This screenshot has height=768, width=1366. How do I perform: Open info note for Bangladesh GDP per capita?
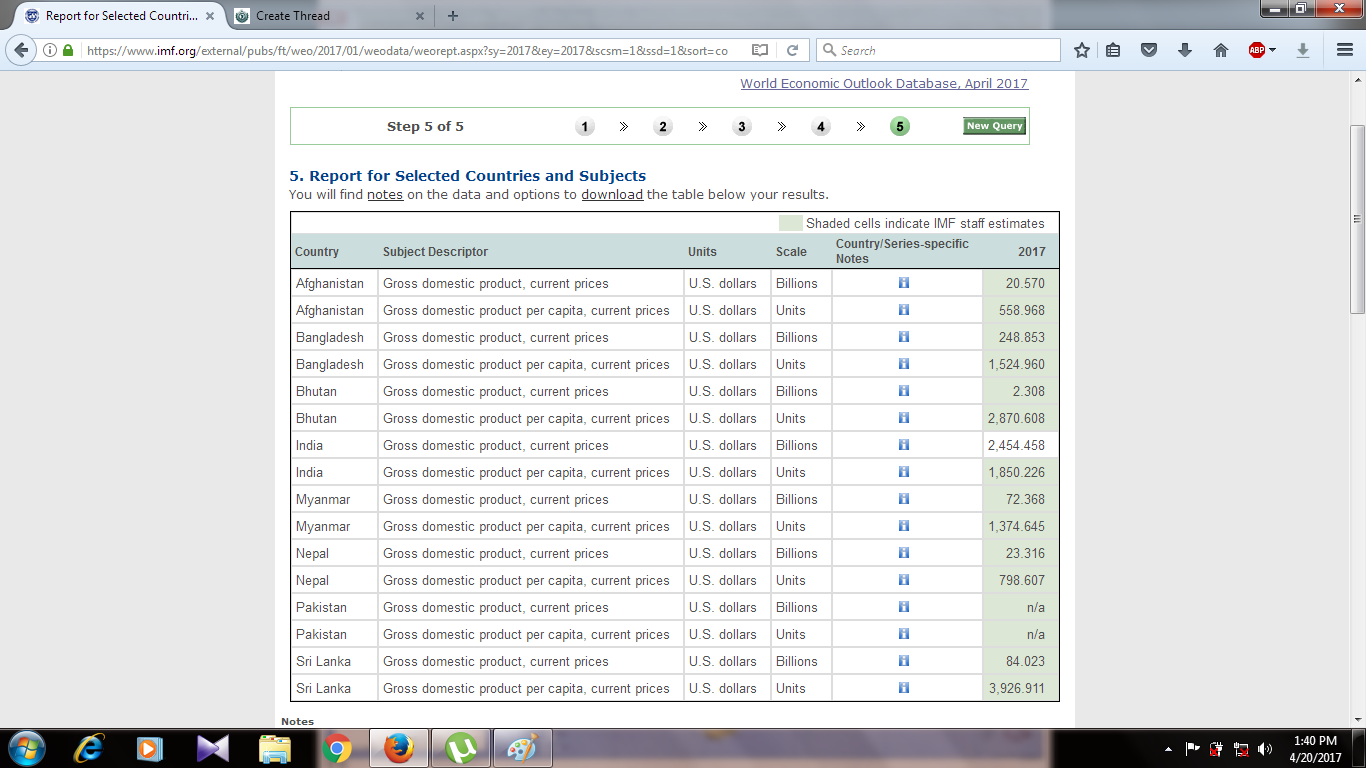pos(904,364)
